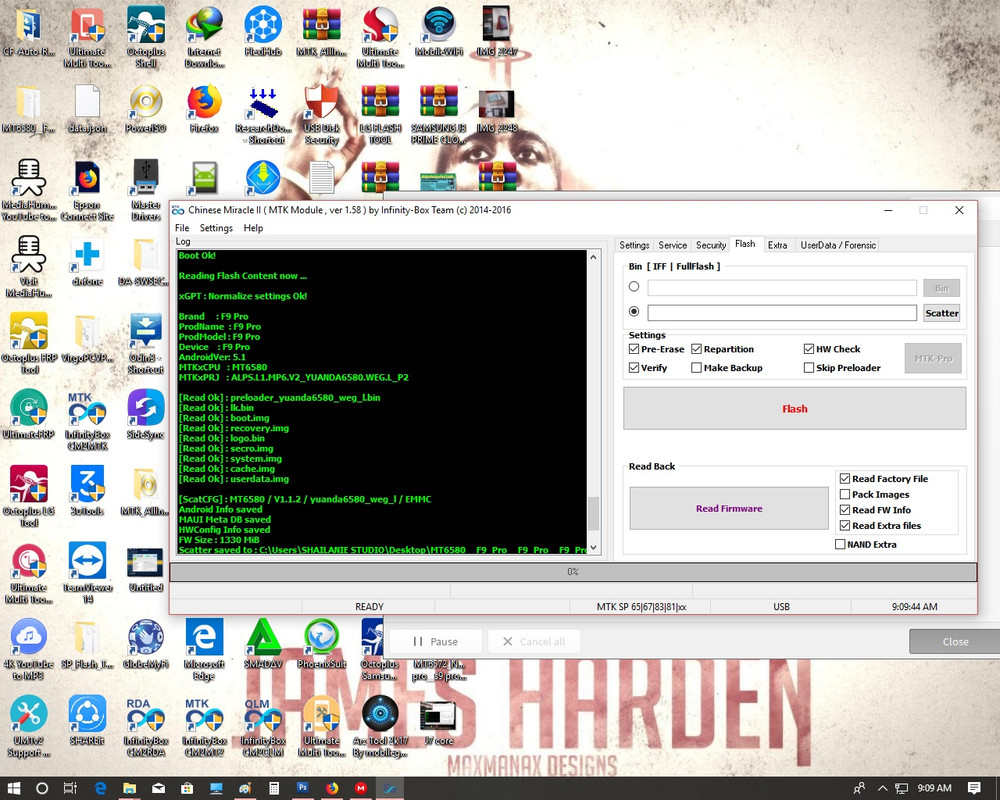
Task: Uncheck Read Extra files option
Action: pyautogui.click(x=845, y=526)
